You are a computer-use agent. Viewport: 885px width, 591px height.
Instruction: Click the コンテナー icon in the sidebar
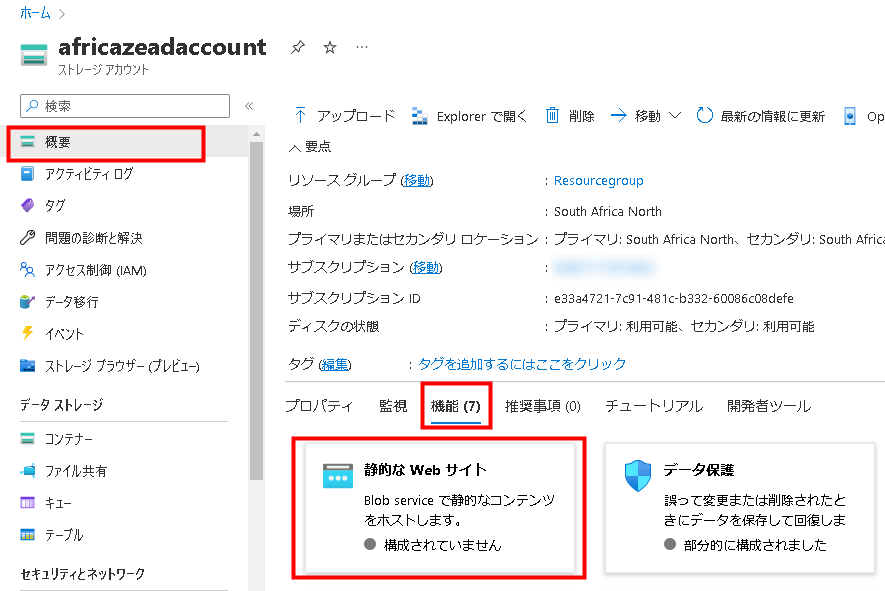[27, 439]
